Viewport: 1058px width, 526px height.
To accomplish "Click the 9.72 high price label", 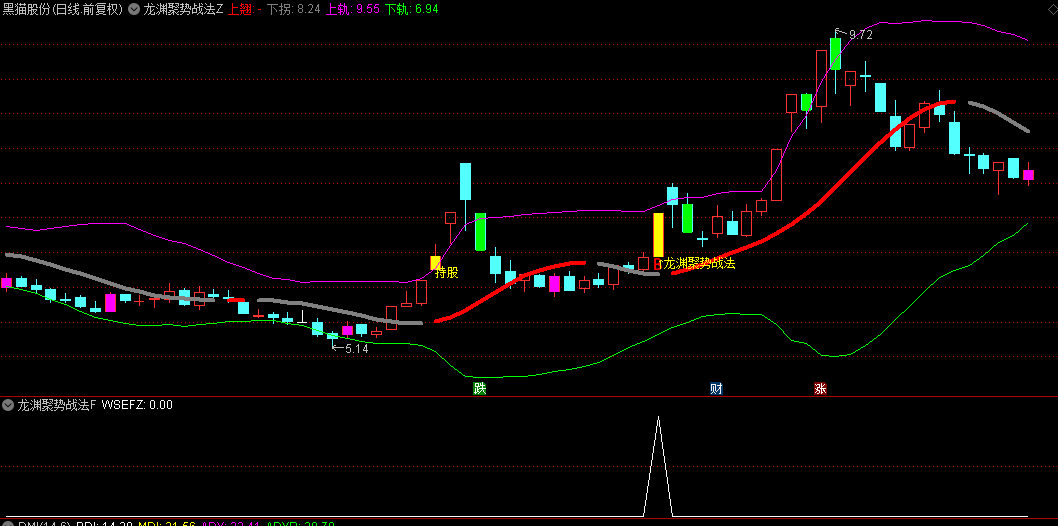I will point(860,34).
